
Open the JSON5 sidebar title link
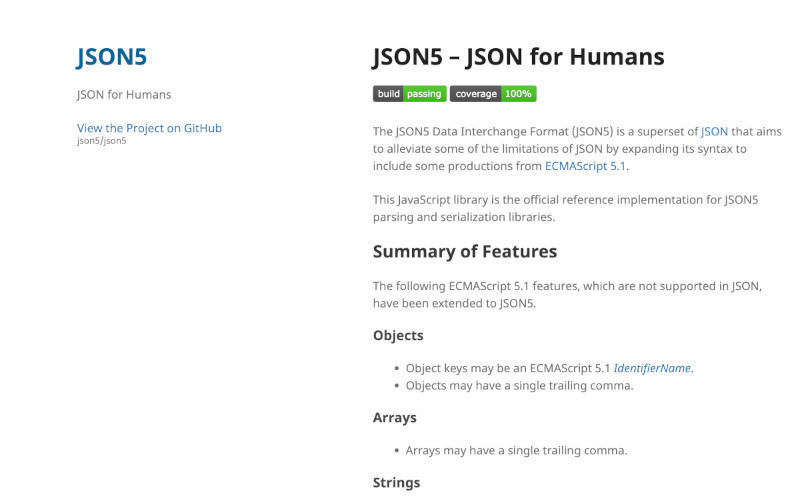(112, 57)
